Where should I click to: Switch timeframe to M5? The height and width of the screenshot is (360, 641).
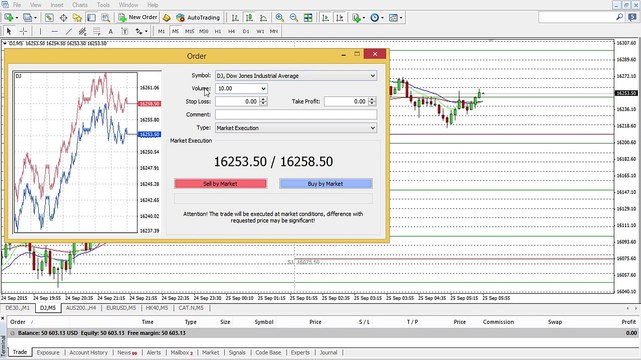175,31
